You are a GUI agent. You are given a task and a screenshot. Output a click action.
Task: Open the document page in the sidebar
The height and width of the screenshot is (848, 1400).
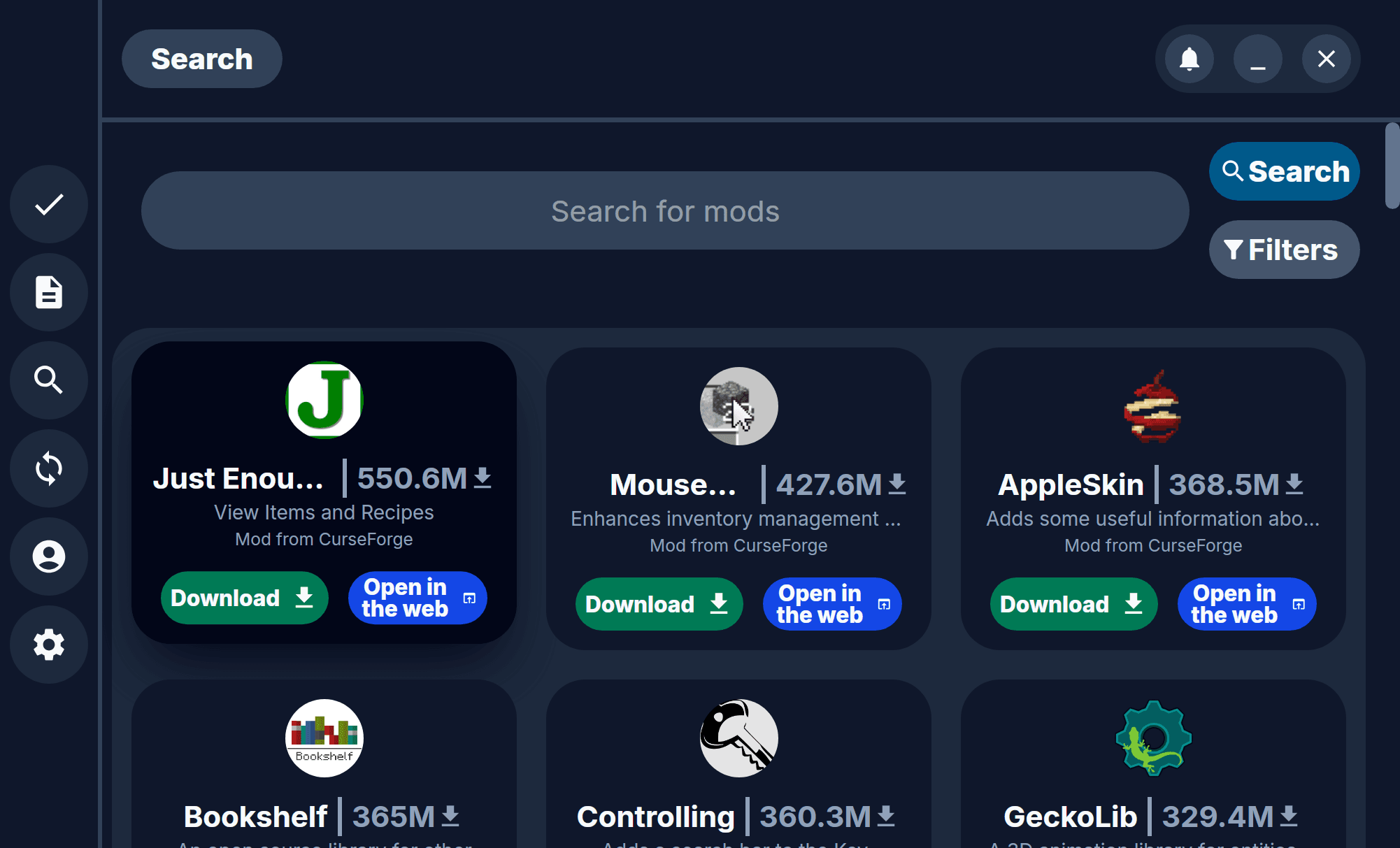click(49, 292)
